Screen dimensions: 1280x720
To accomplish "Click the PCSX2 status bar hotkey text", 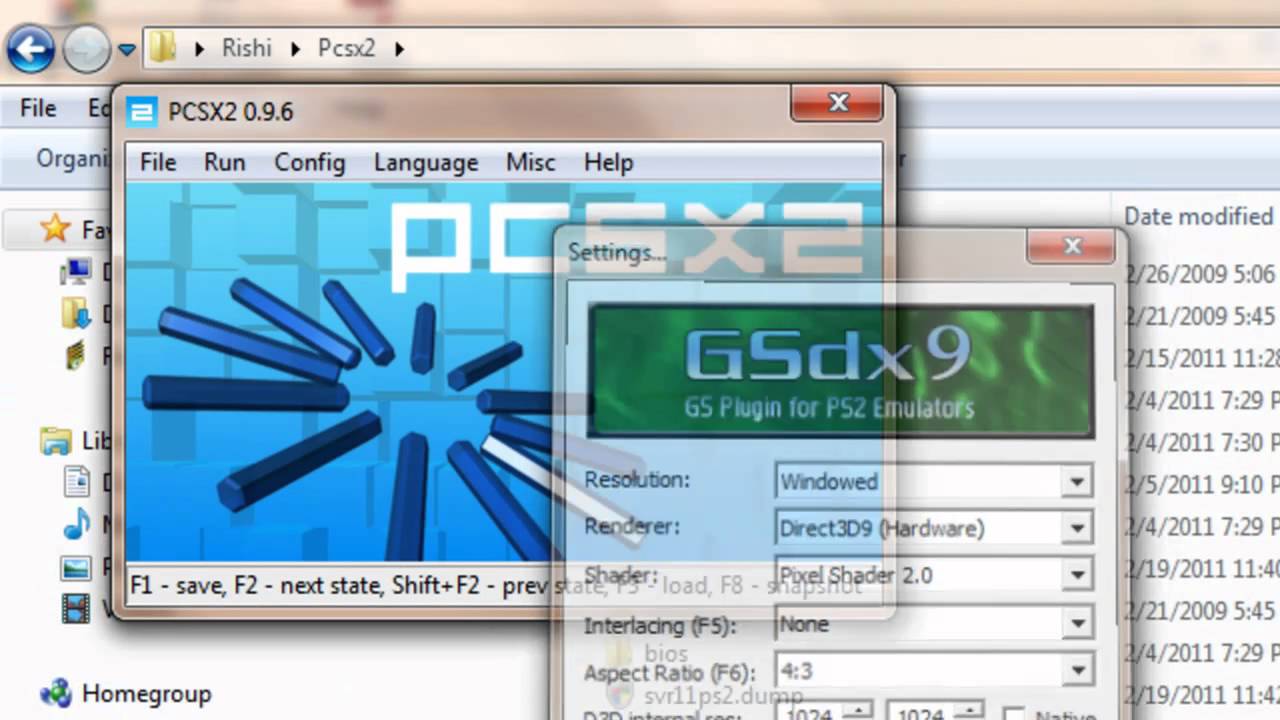I will point(496,585).
